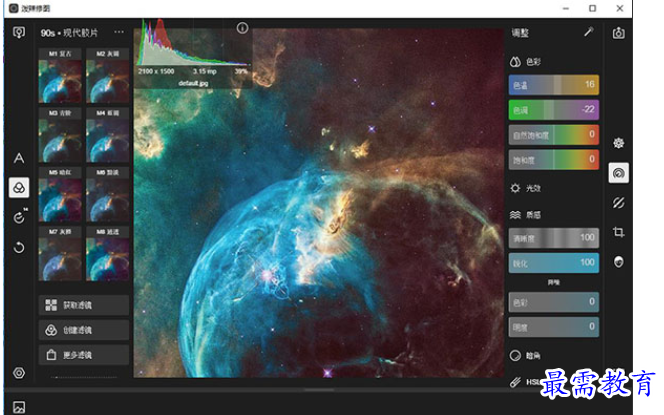Viewport: 664px width, 415px height.
Task: Open settings hexagon icon in left sidebar
Action: (19, 373)
